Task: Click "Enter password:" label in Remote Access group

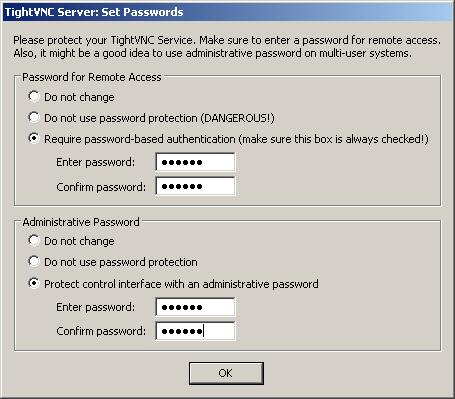Action: [x=96, y=162]
